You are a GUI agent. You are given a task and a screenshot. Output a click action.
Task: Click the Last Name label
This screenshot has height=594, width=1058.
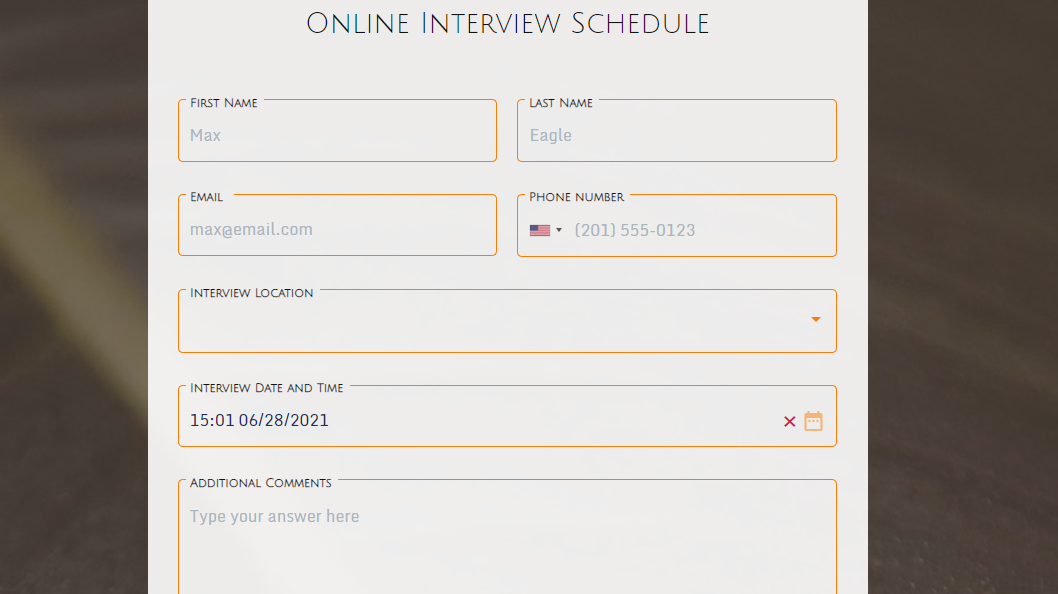tap(561, 103)
